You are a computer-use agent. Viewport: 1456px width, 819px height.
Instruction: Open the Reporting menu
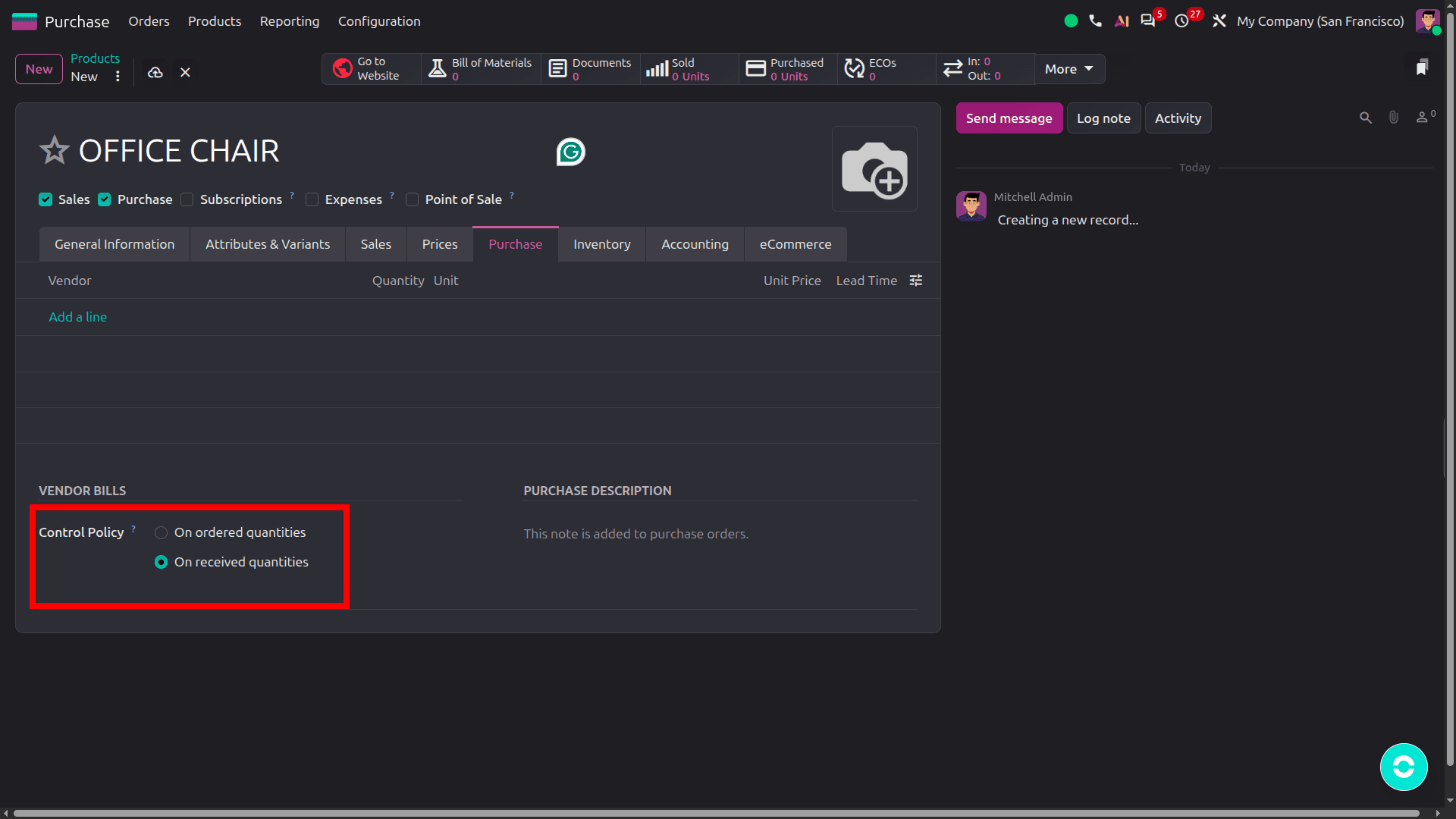(x=290, y=21)
